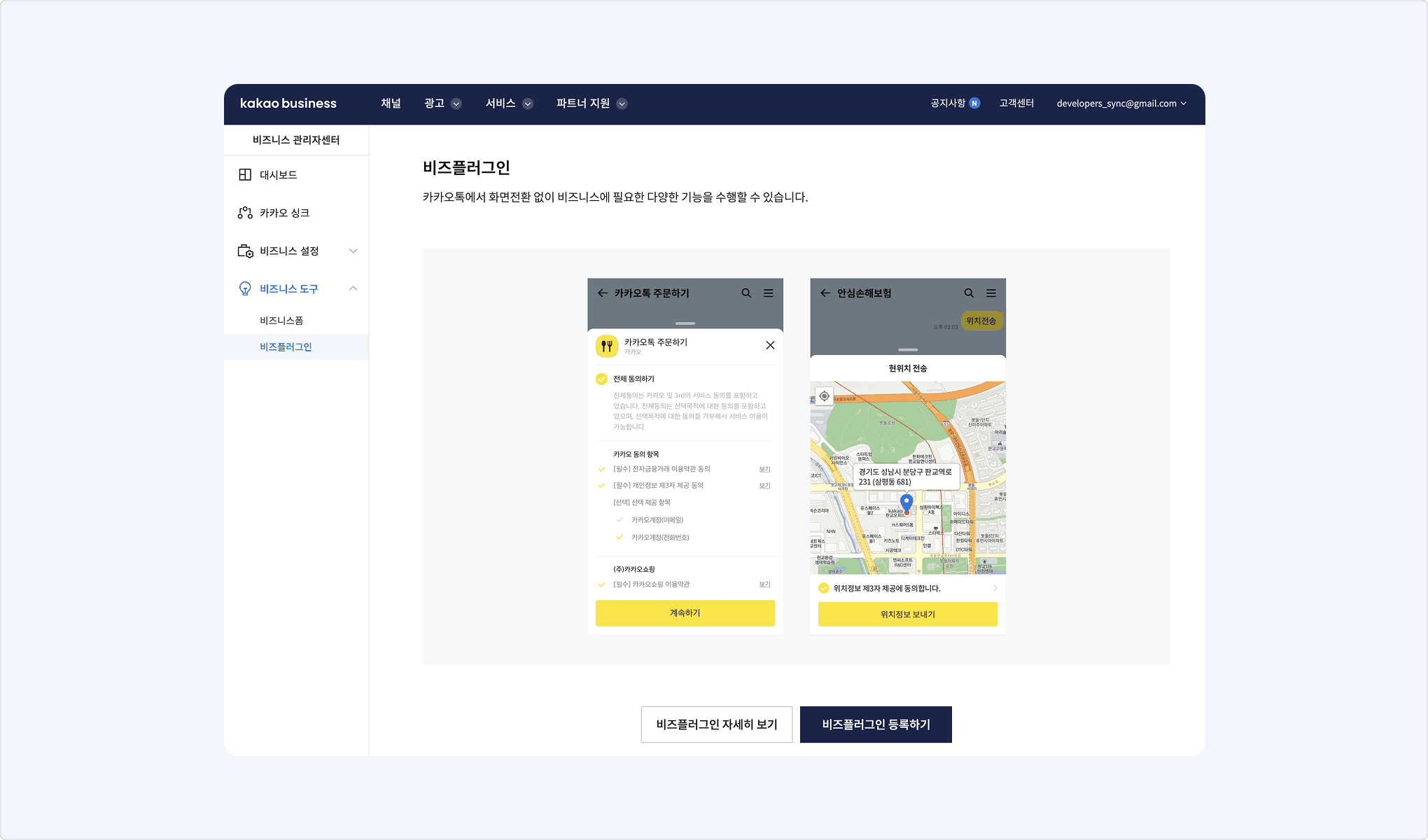
Task: Click the blue location pin on the map
Action: tap(906, 501)
